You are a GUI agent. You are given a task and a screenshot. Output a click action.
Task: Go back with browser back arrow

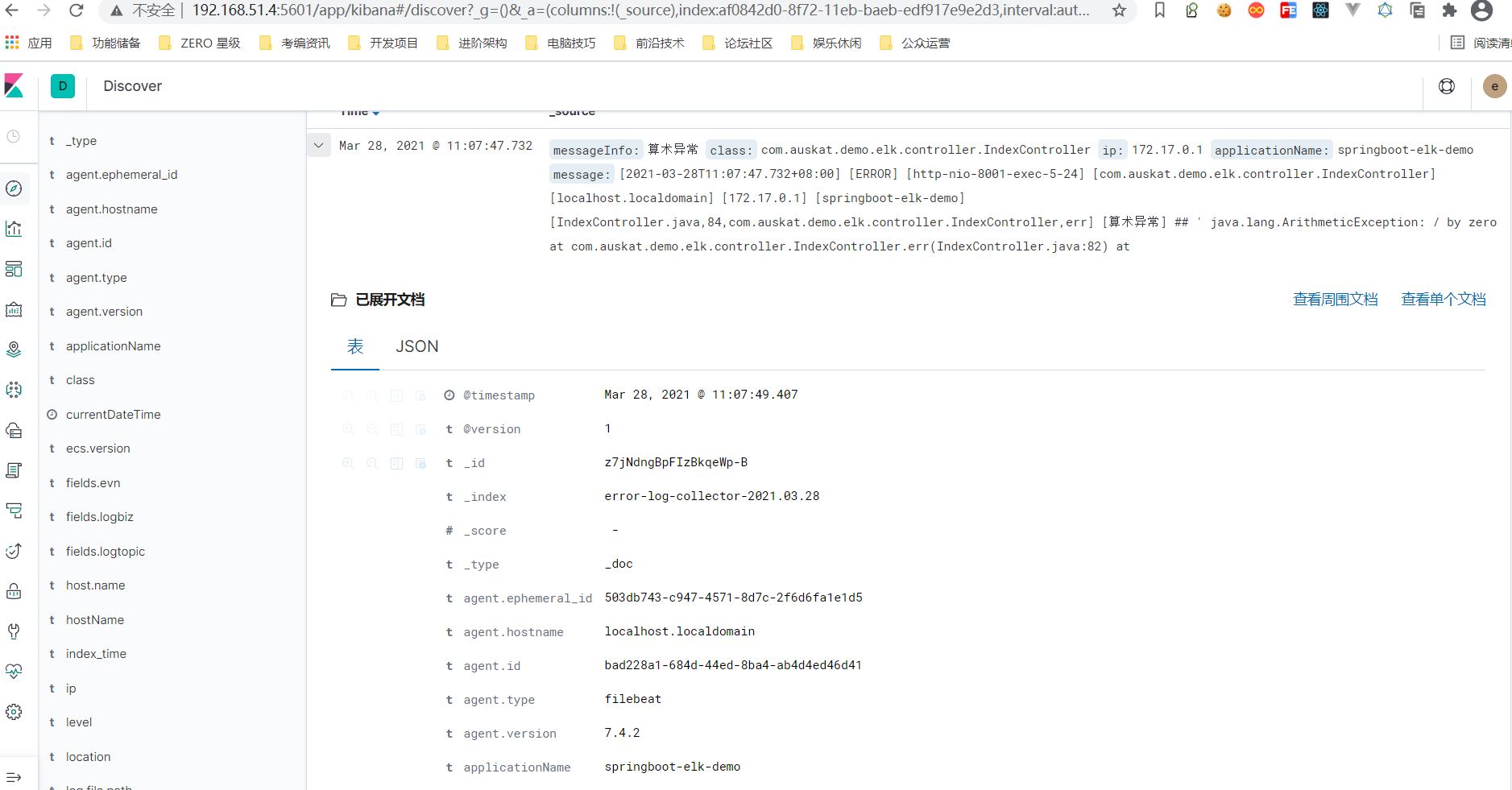coord(13,10)
